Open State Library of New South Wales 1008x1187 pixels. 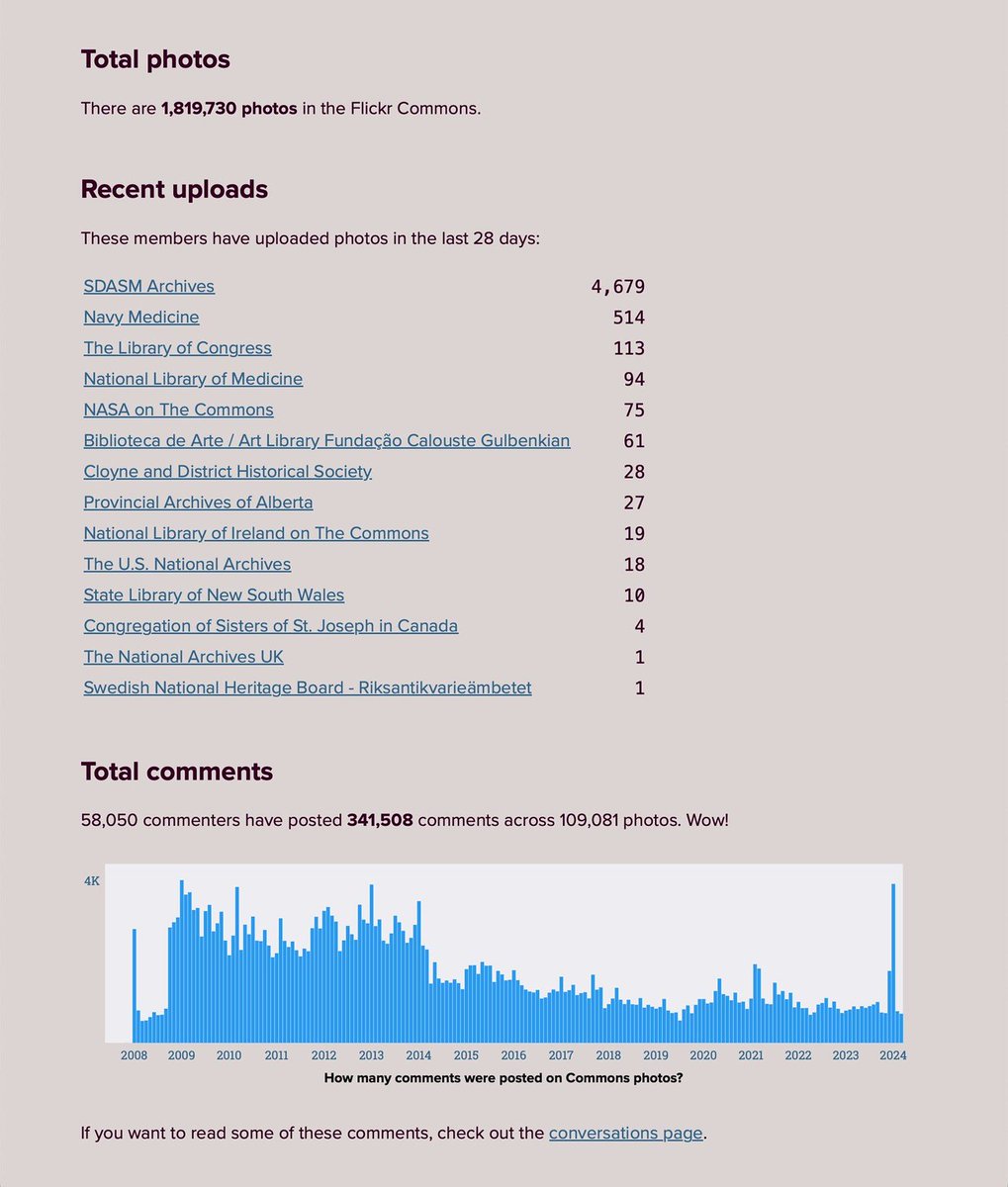tap(214, 595)
